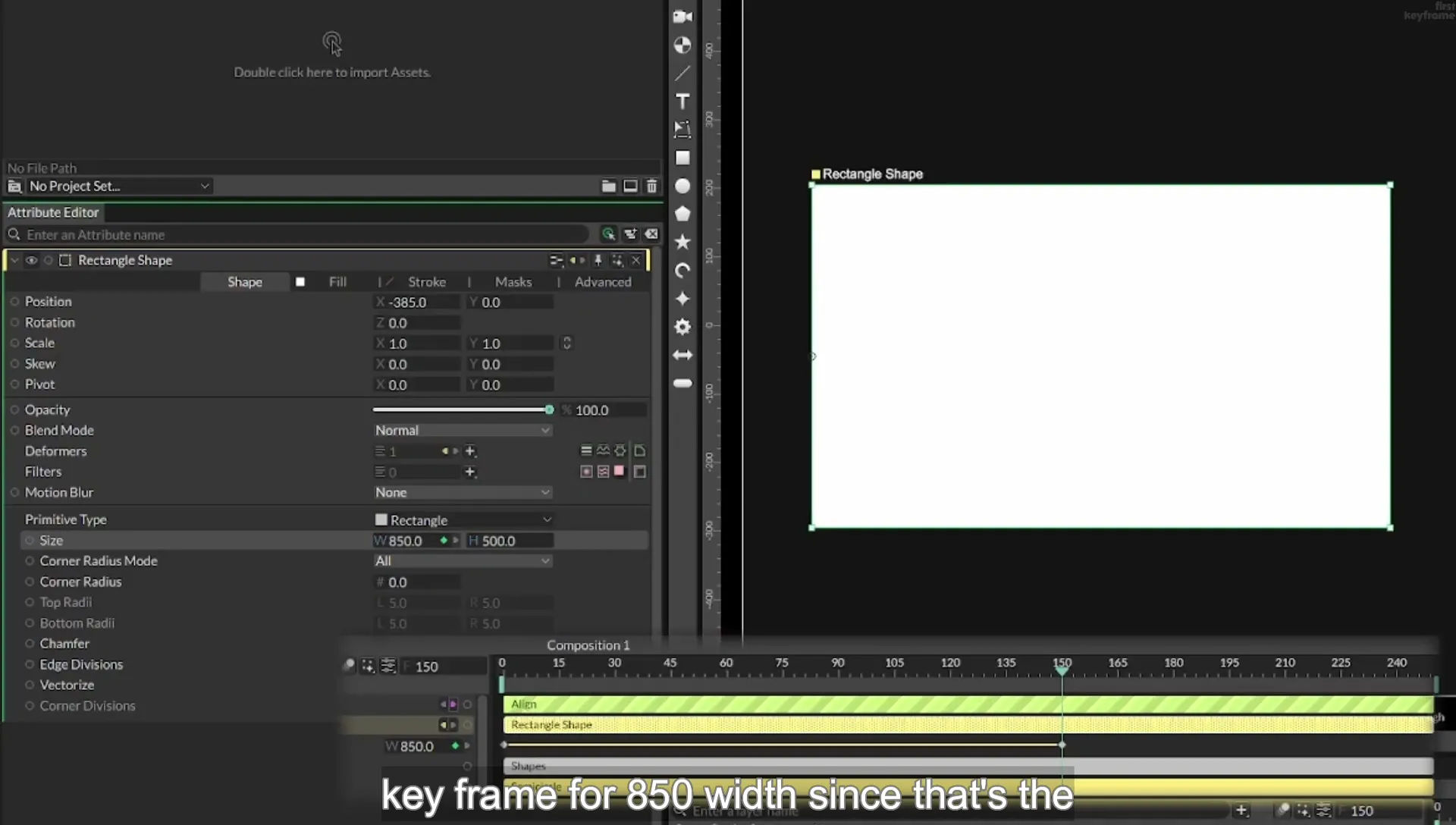Image resolution: width=1456 pixels, height=825 pixels.
Task: Click the Enter an Attribute name field
Action: 303,234
